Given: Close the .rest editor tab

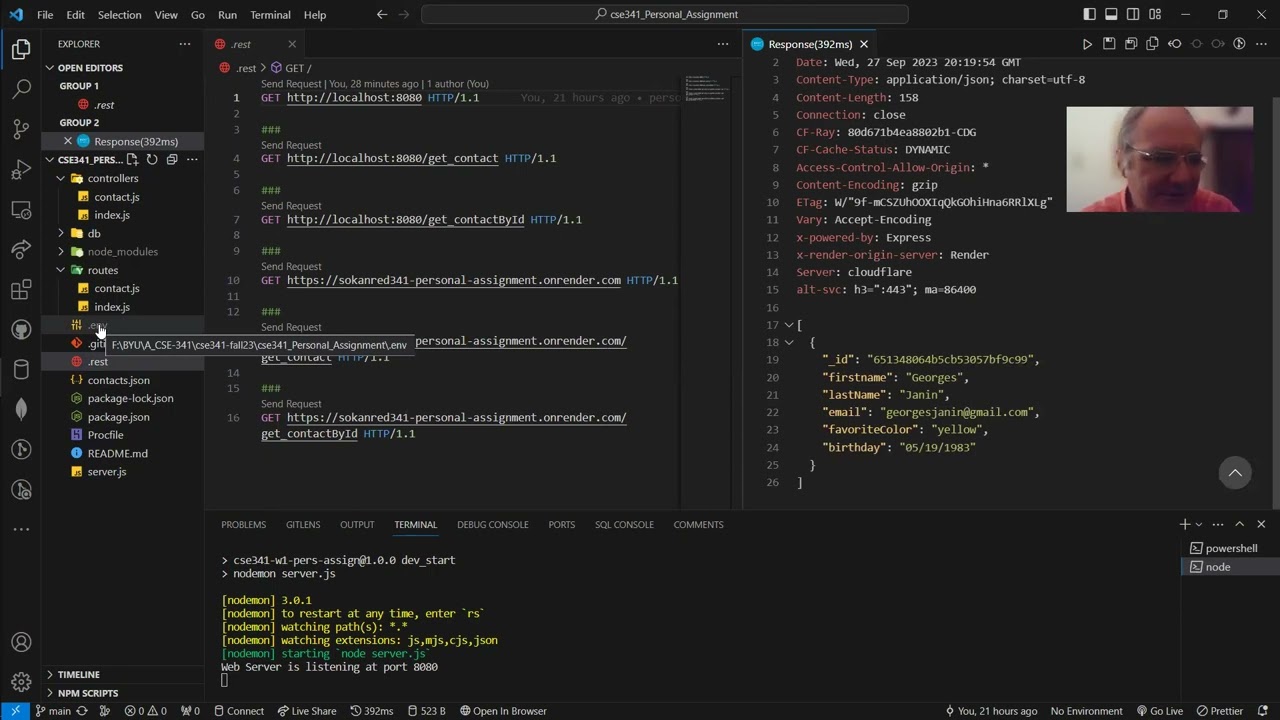Looking at the screenshot, I should (x=292, y=44).
